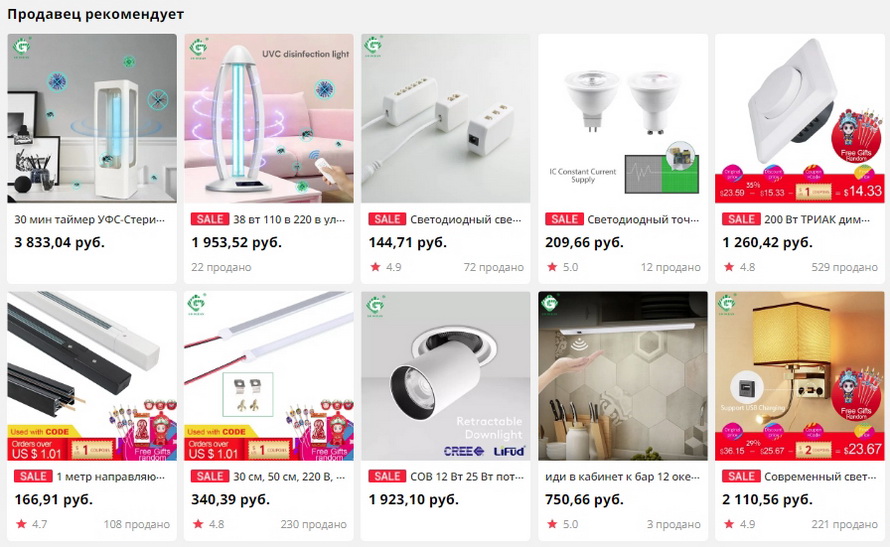Open the white UV sterilizer tower thumbnail

[x=92, y=118]
